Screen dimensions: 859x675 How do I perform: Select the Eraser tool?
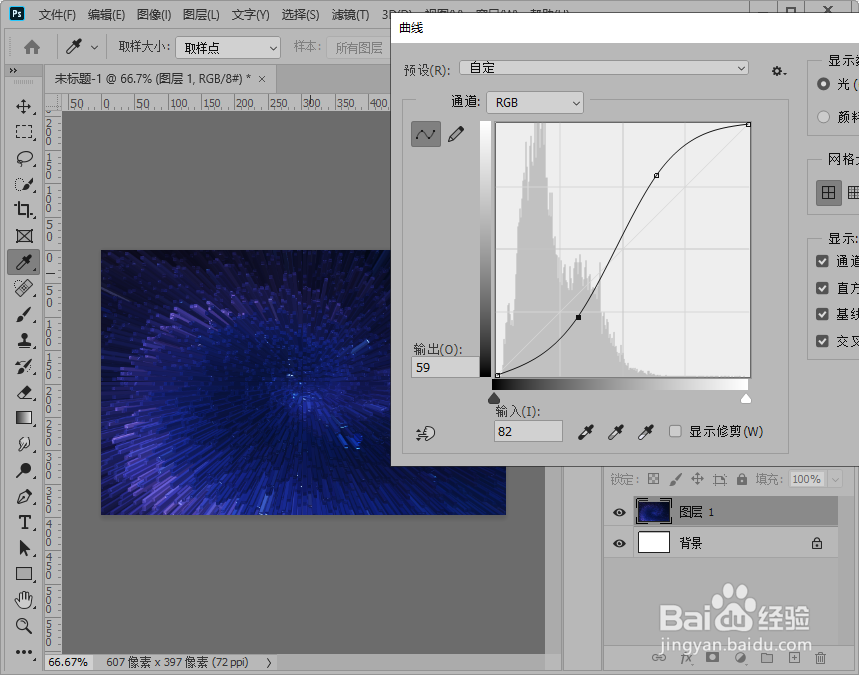[x=24, y=392]
